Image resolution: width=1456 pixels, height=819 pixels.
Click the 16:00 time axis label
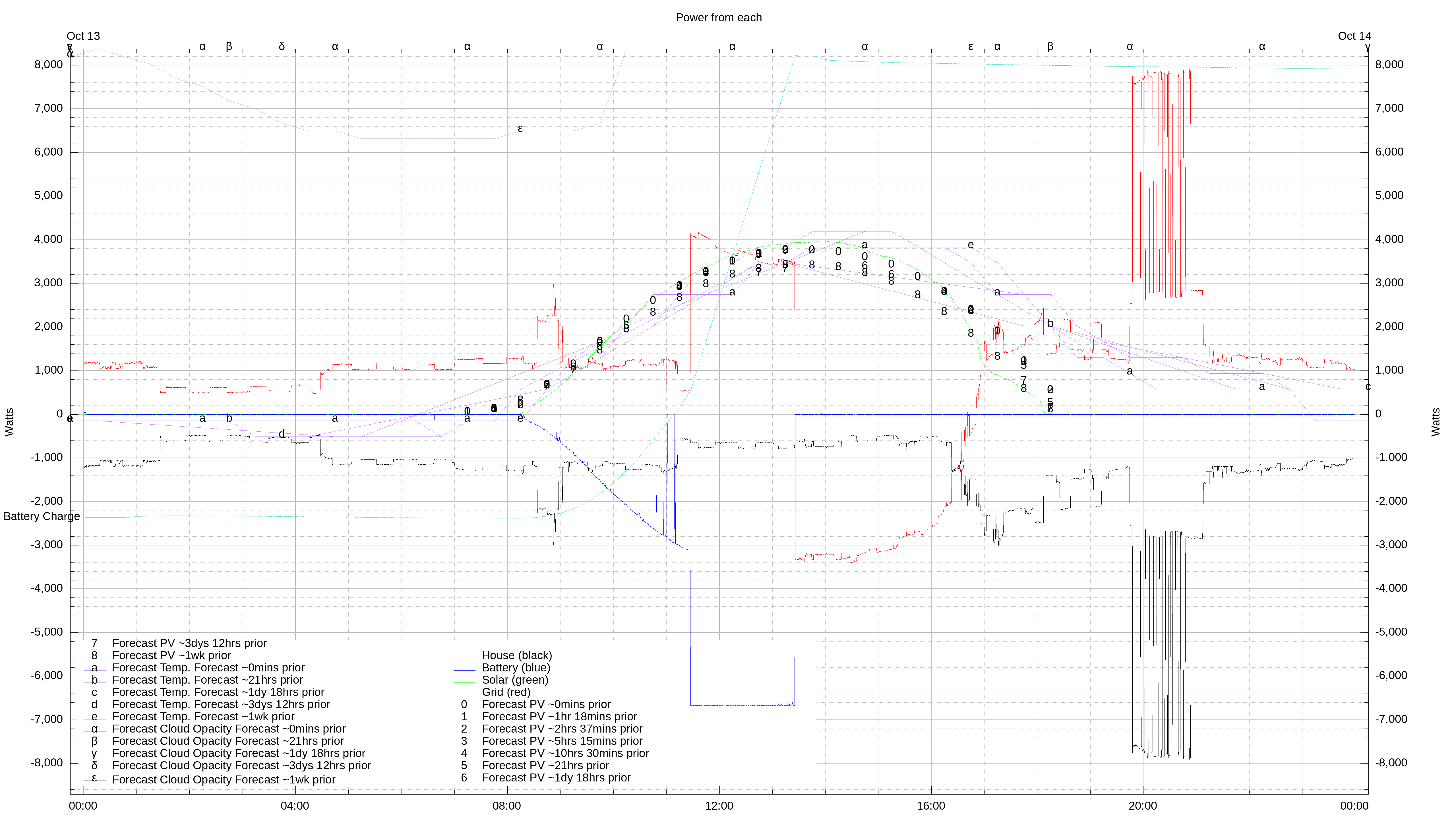[x=931, y=805]
